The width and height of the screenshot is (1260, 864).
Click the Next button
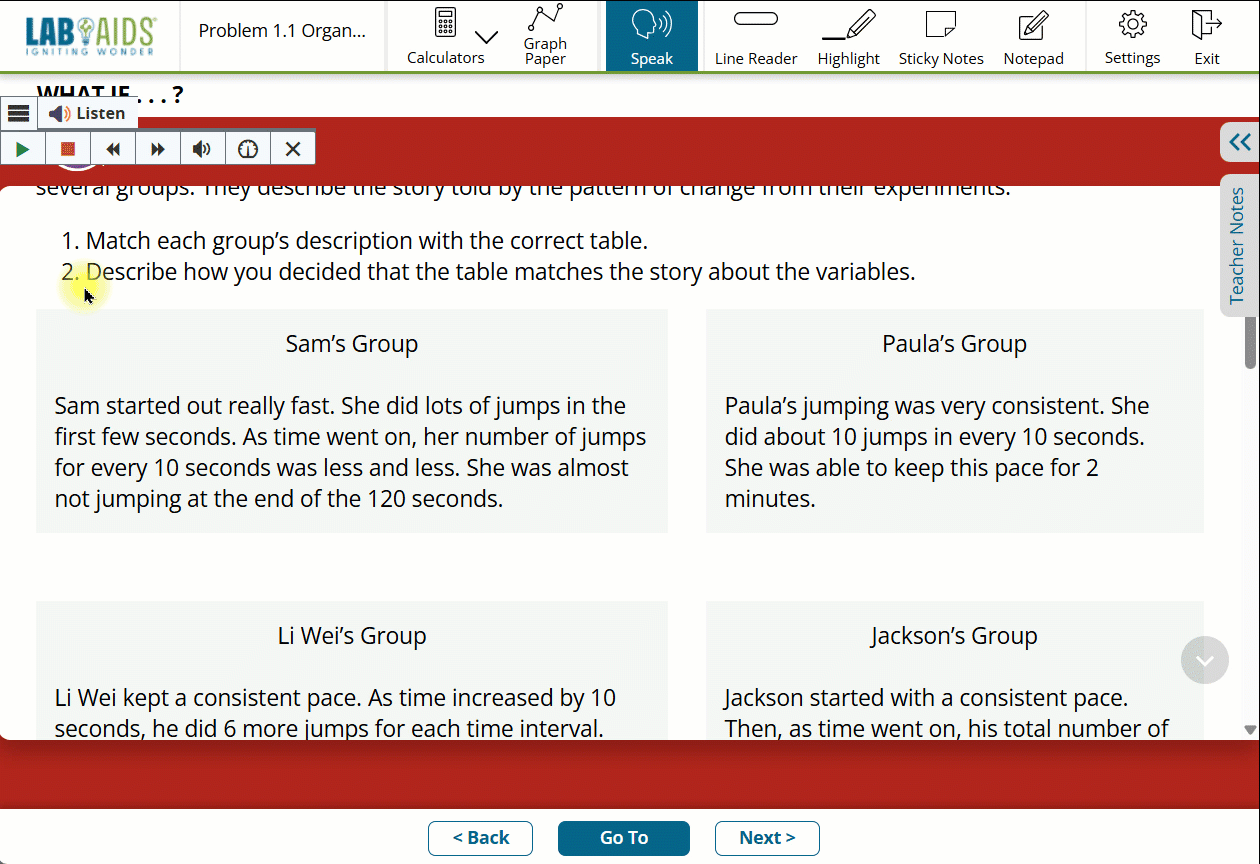[x=767, y=838]
